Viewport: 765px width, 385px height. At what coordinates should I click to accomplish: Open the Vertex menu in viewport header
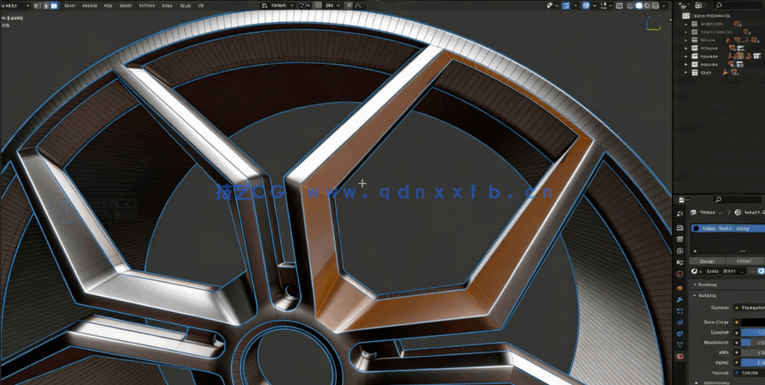click(146, 5)
